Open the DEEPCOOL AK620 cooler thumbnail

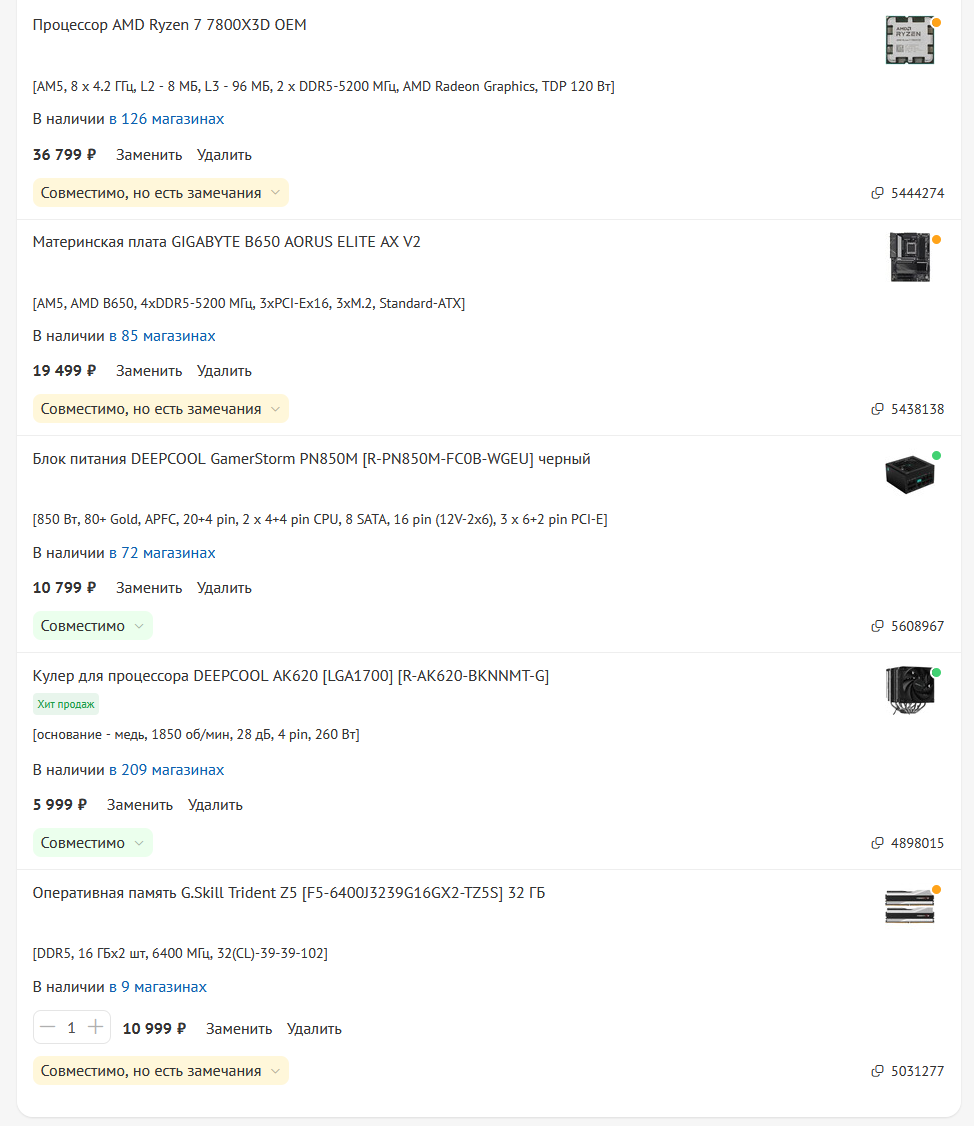(909, 691)
